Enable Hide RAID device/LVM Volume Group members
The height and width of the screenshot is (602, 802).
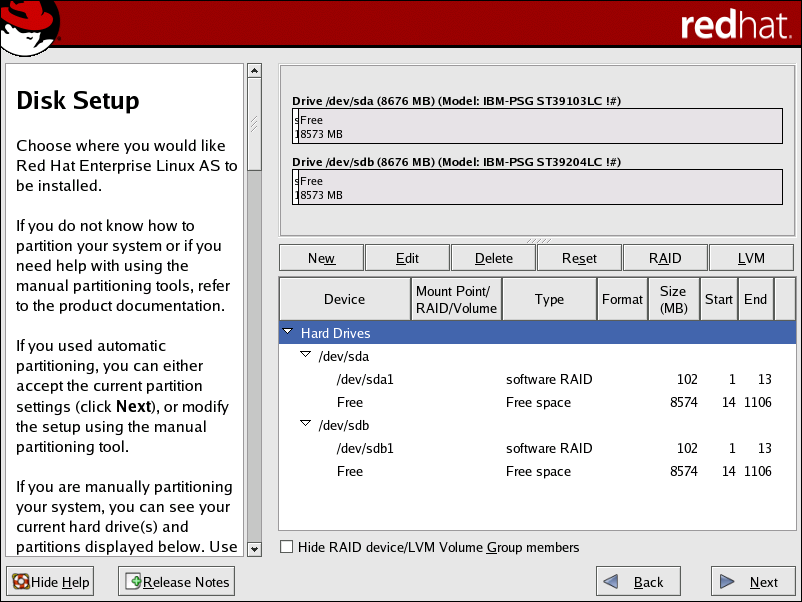point(286,548)
